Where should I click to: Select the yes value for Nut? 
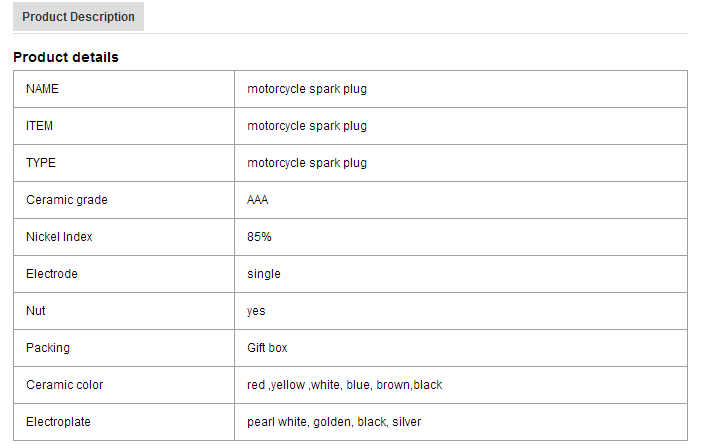[256, 311]
